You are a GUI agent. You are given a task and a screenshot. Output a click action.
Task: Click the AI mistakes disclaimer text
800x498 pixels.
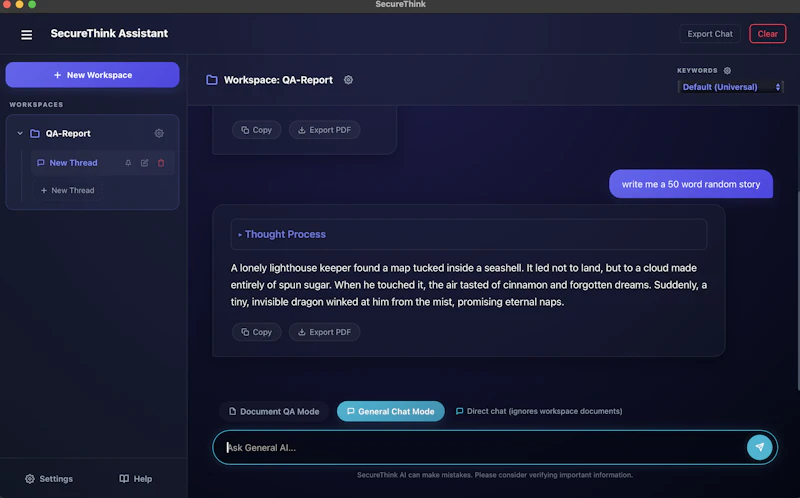tap(494, 475)
